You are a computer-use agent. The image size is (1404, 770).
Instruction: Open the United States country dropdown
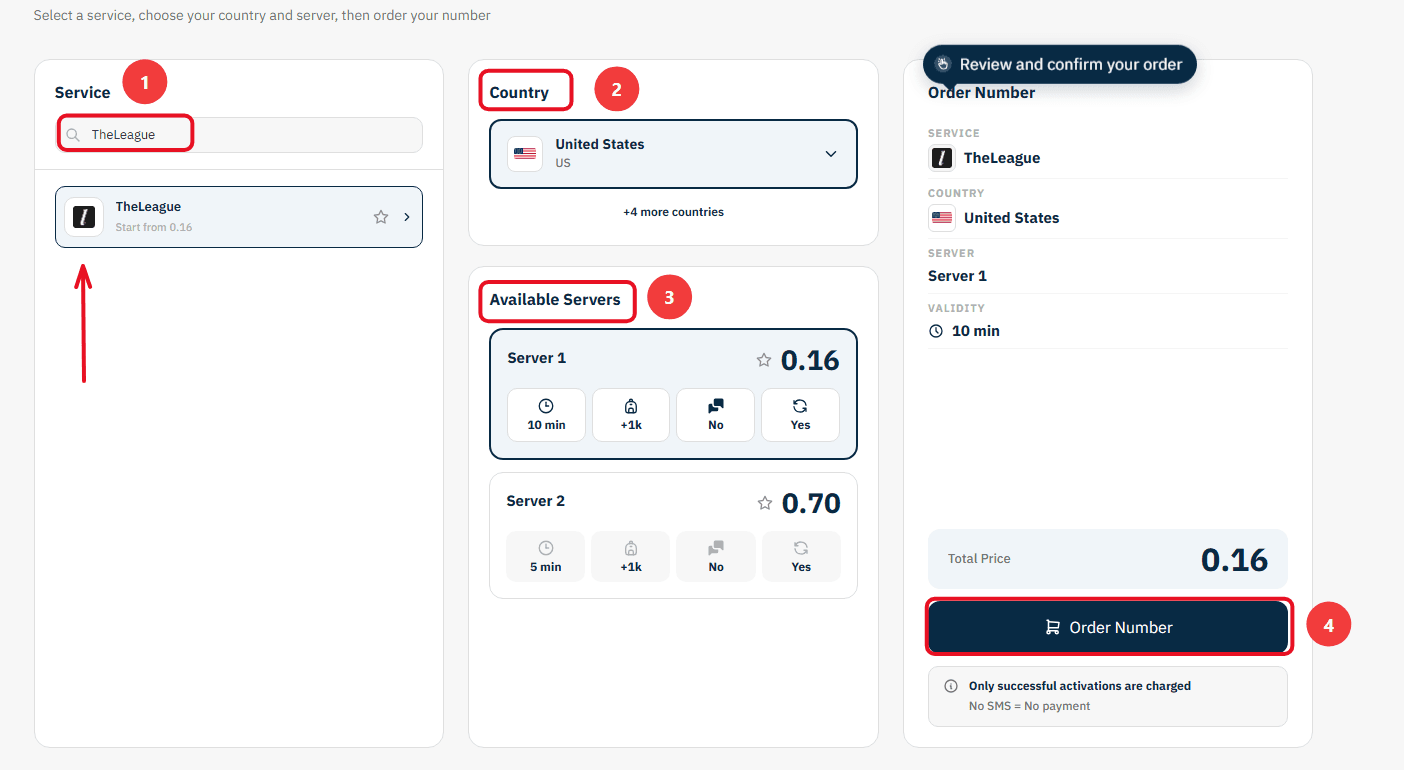(x=673, y=154)
